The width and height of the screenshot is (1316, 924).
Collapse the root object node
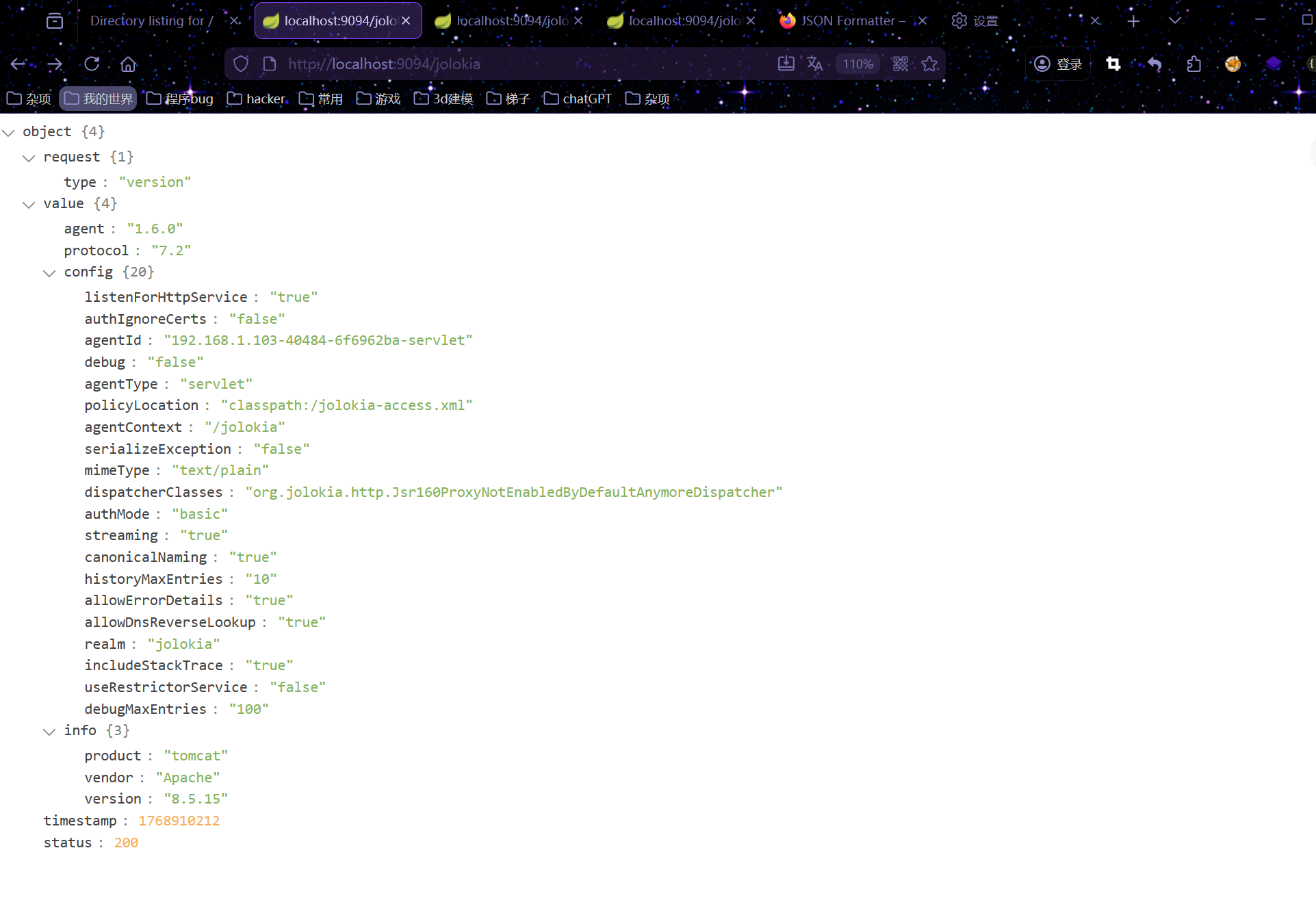pyautogui.click(x=9, y=132)
